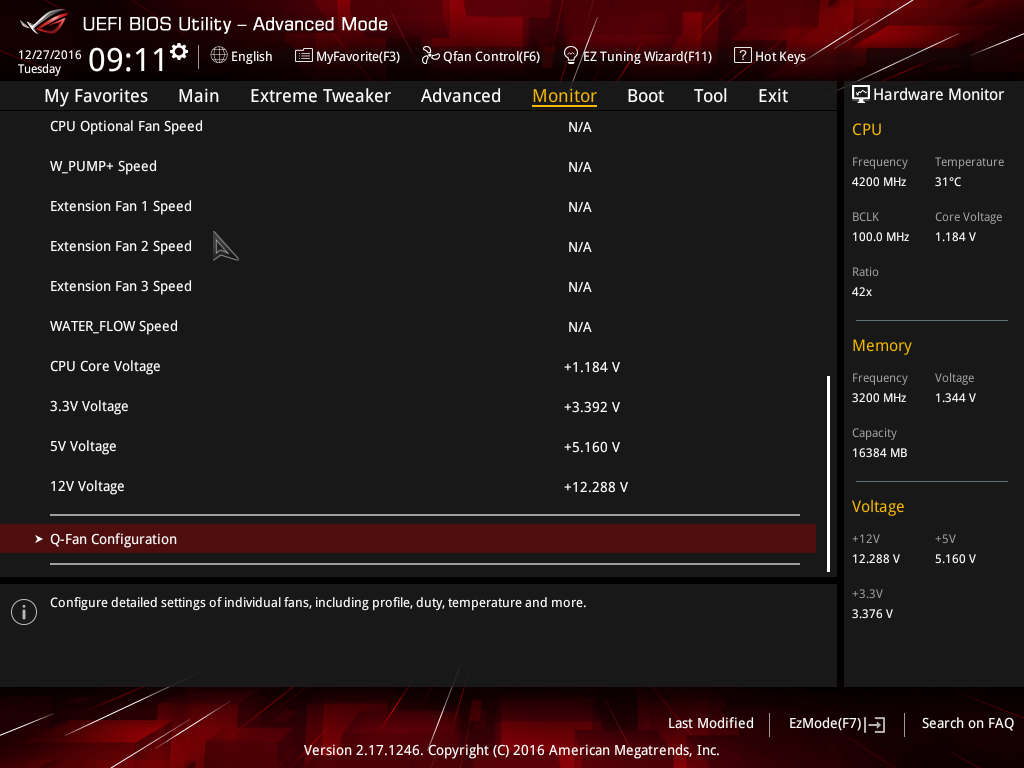Image resolution: width=1024 pixels, height=768 pixels.
Task: Start EZ Tuning Wizard(F11)
Action: pyautogui.click(x=647, y=57)
